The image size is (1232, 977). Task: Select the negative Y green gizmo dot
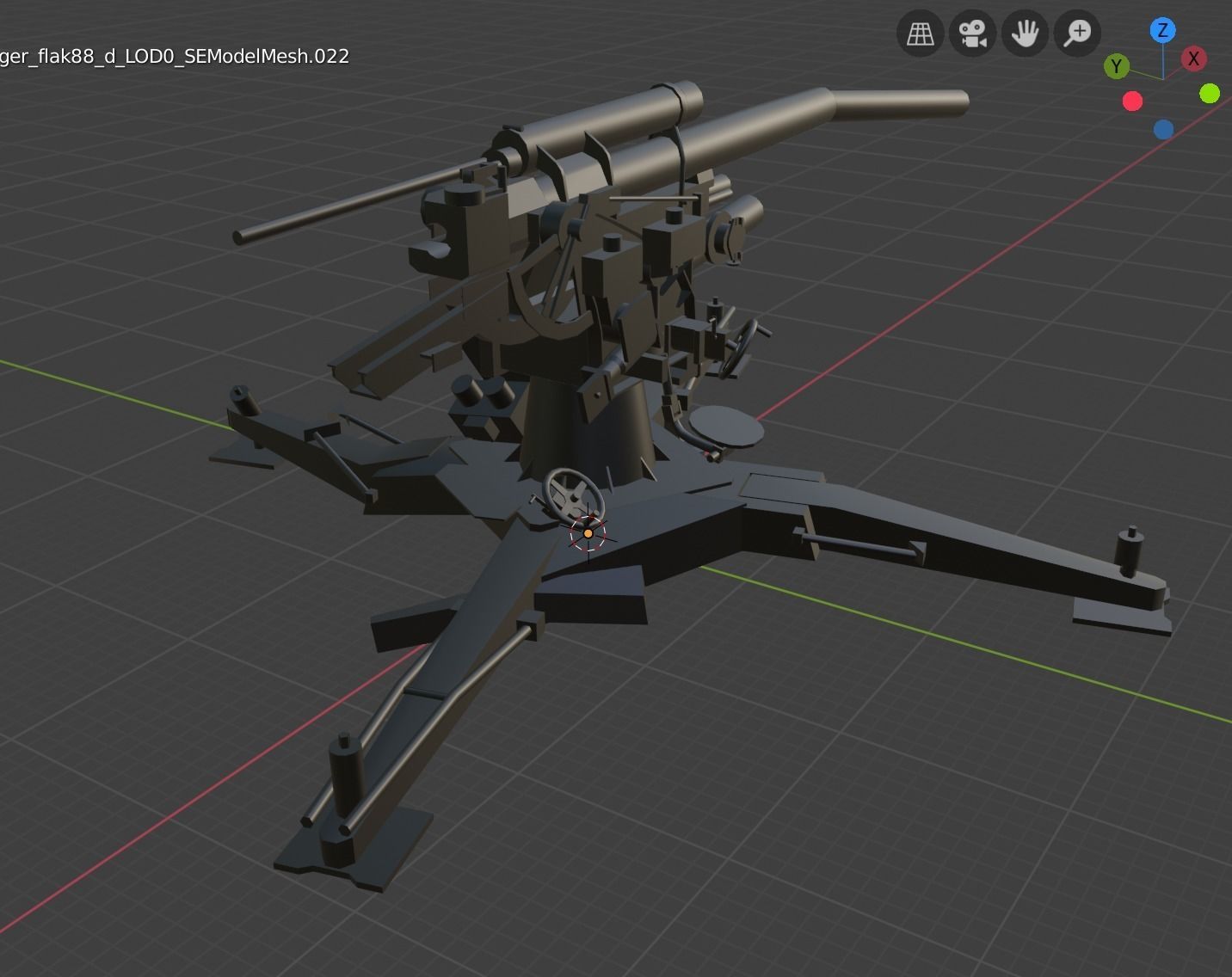1210,94
